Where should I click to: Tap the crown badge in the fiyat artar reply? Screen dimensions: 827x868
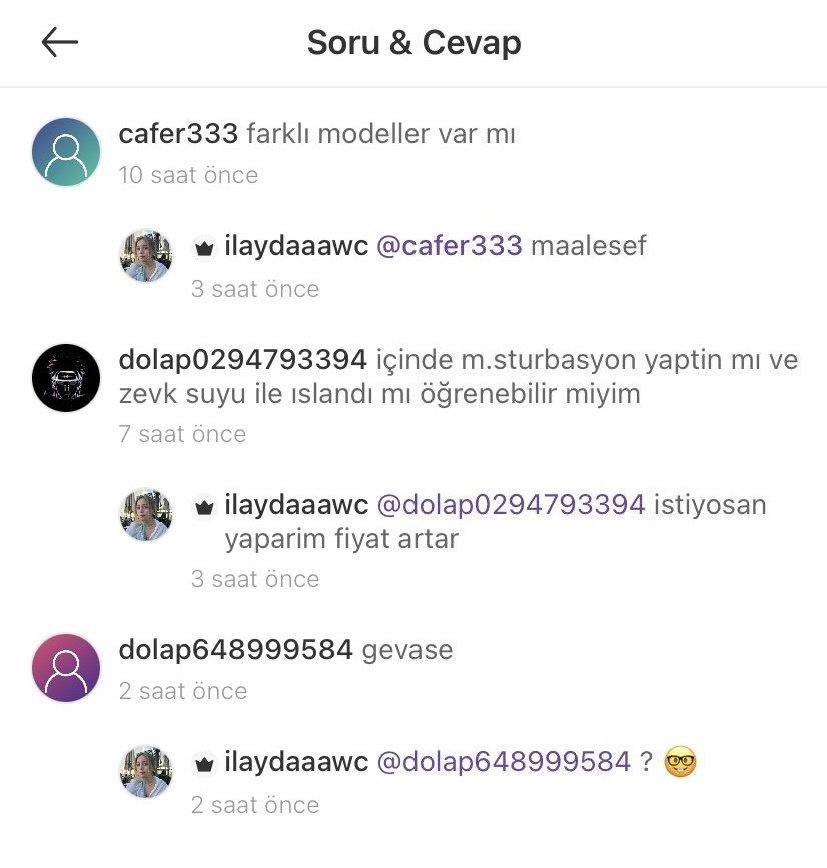click(204, 507)
